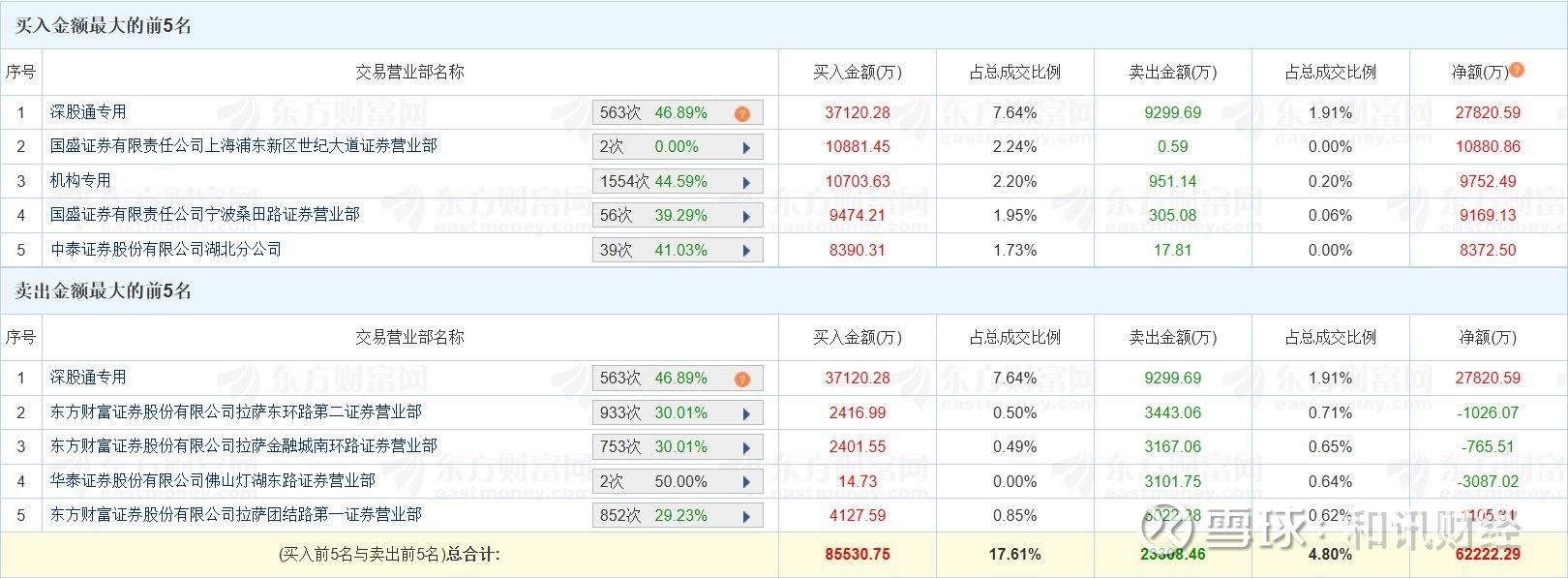Click buy amount 9474.21

coord(858,216)
